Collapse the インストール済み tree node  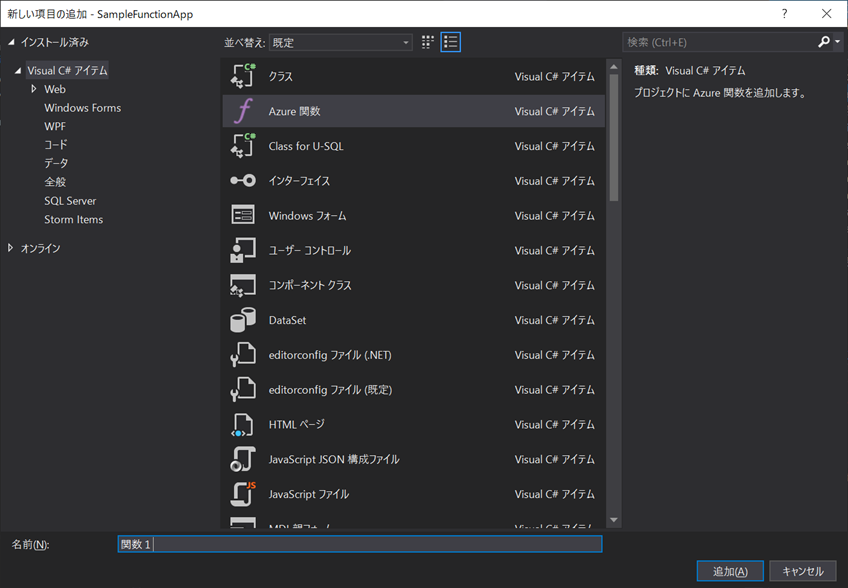coord(11,42)
